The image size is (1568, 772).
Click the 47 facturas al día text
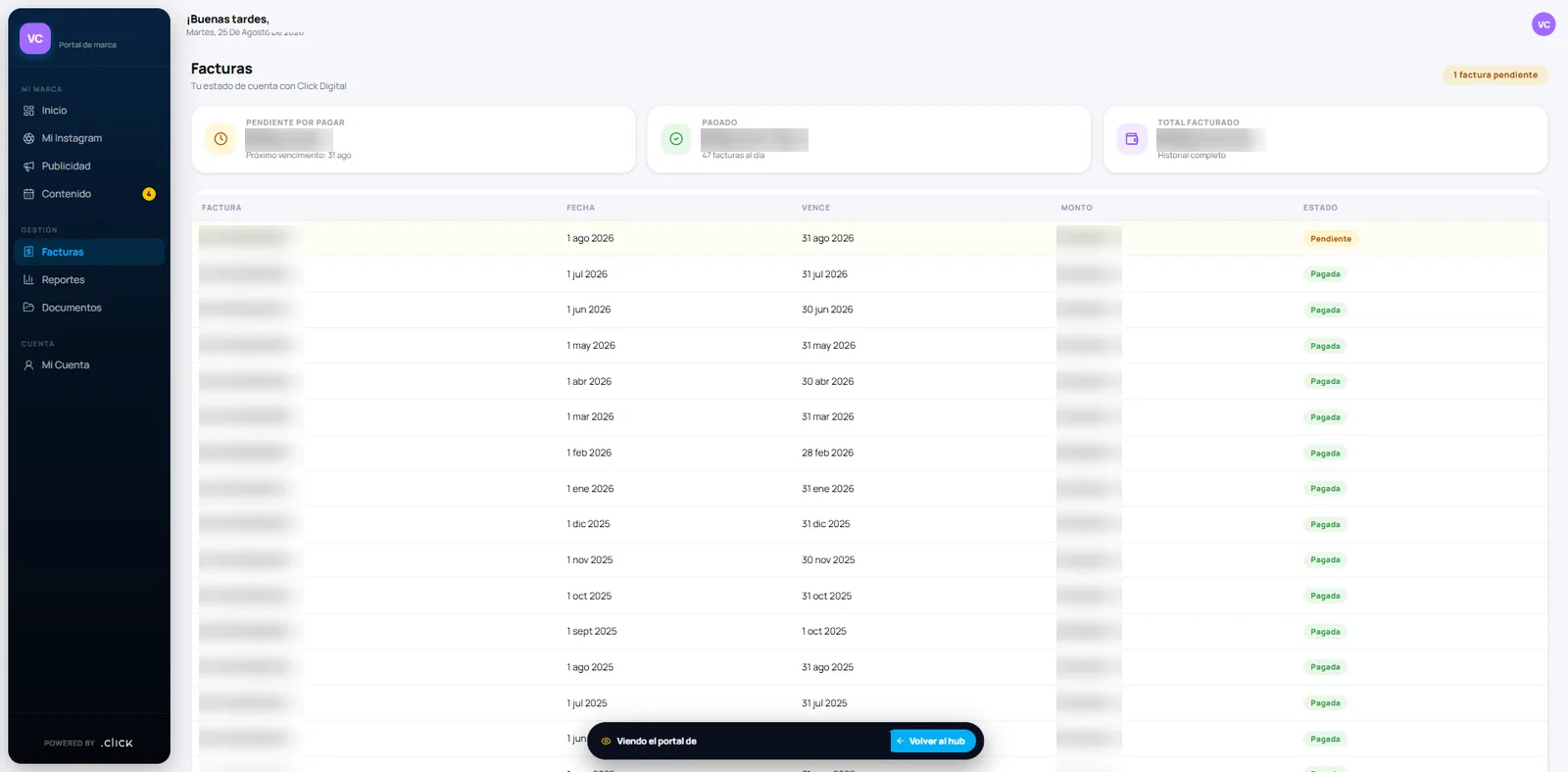tap(733, 156)
